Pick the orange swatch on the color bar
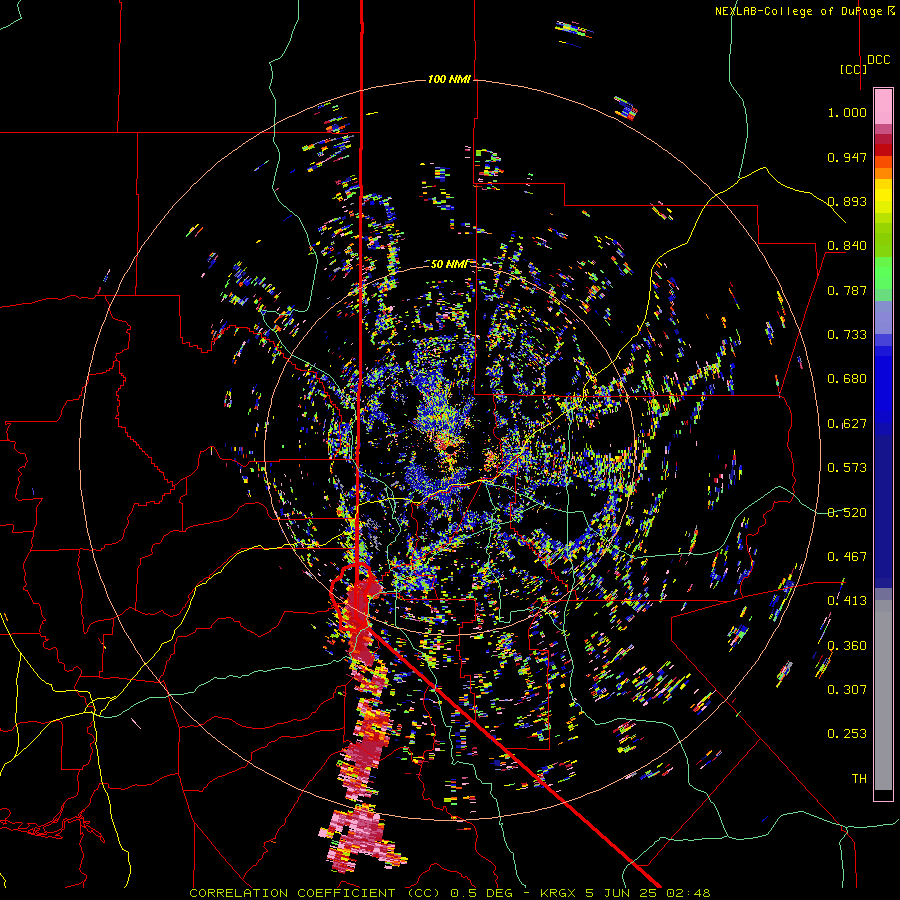Image resolution: width=900 pixels, height=900 pixels. tap(883, 173)
